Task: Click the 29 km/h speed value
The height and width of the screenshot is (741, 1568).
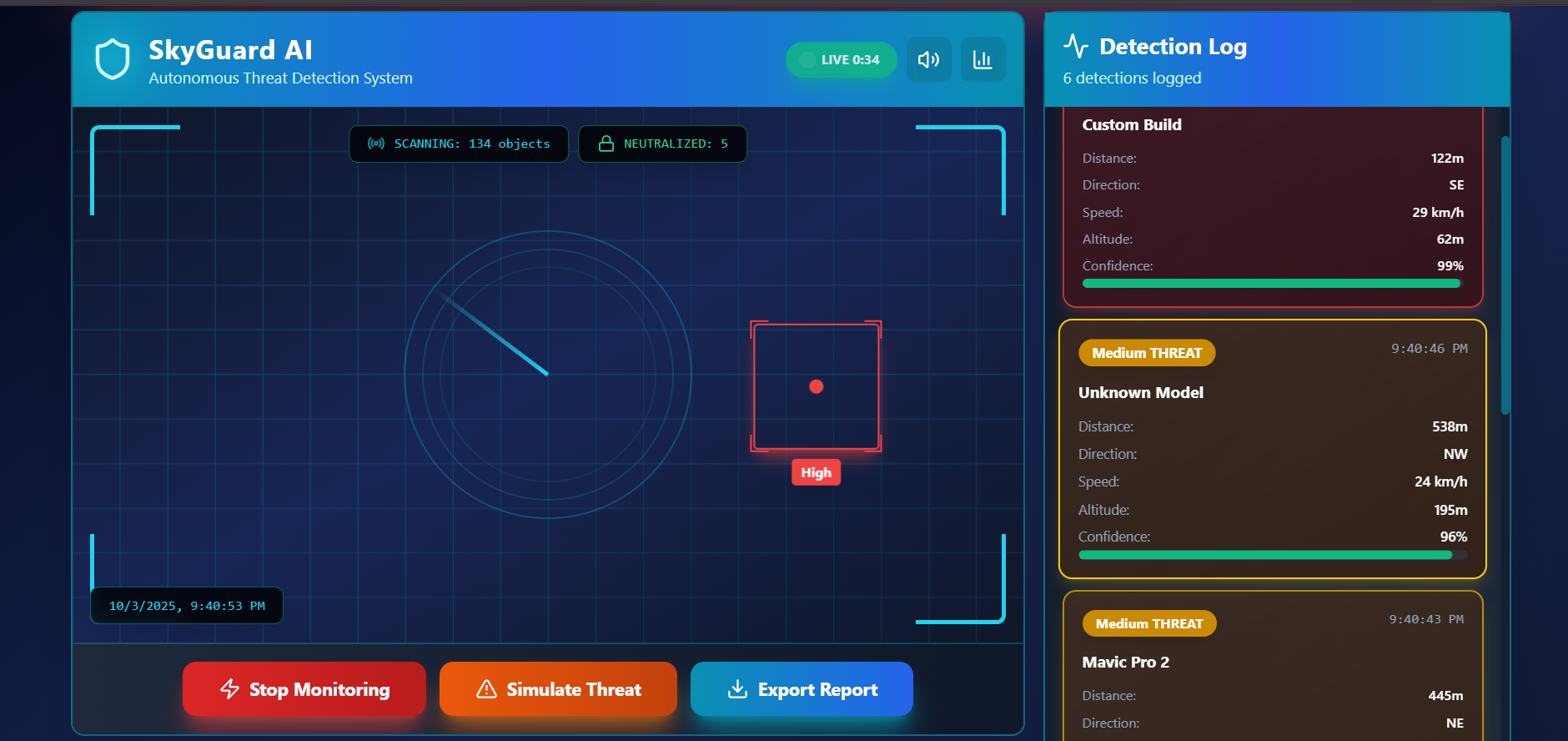Action: click(1438, 212)
